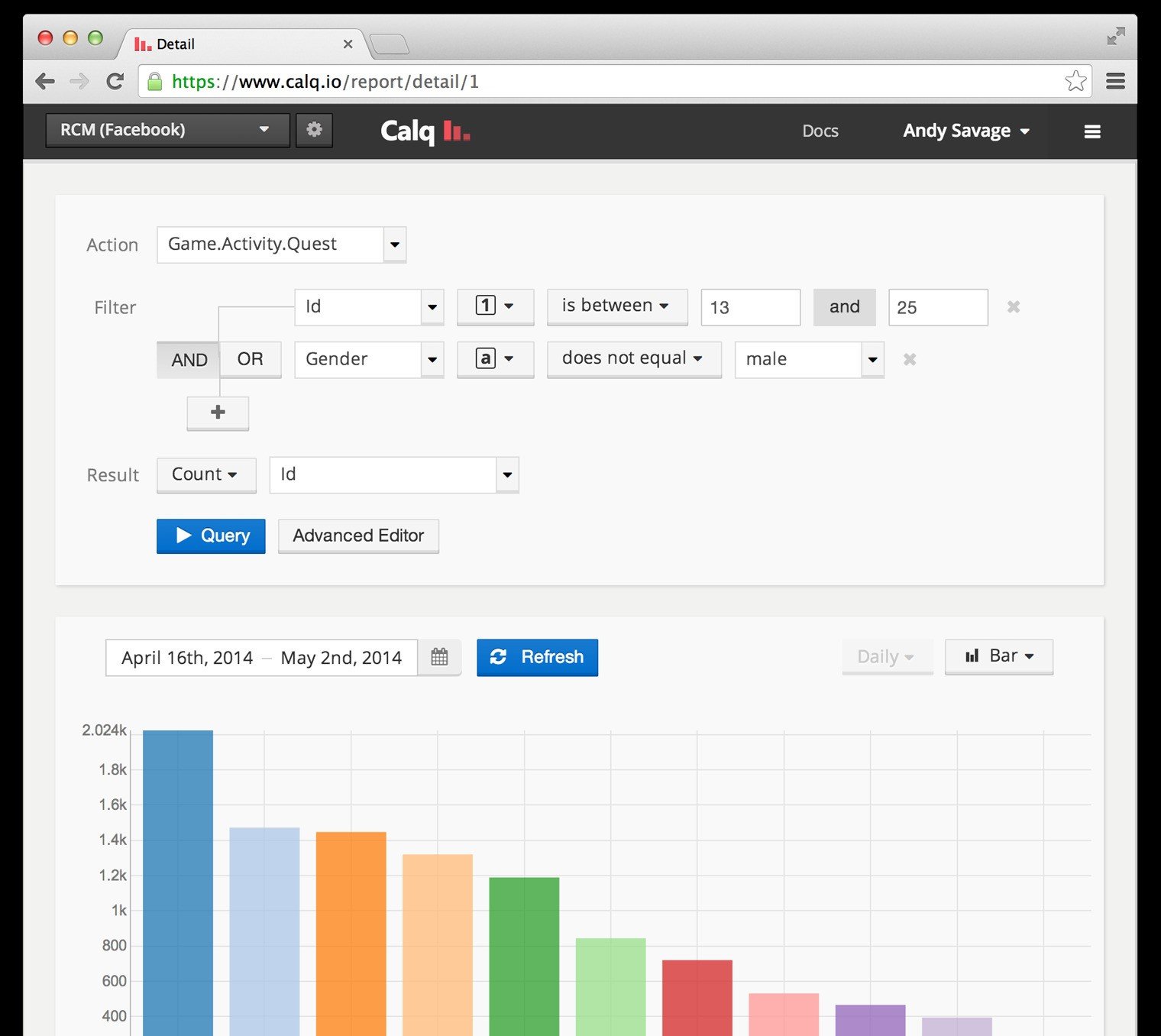This screenshot has height=1036, width=1161.
Task: Run the Query button
Action: pos(211,536)
